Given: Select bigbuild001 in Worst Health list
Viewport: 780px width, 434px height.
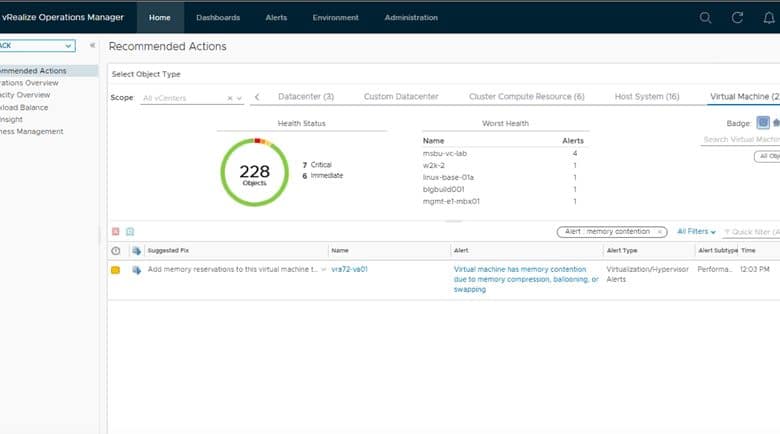Looking at the screenshot, I should pos(443,189).
